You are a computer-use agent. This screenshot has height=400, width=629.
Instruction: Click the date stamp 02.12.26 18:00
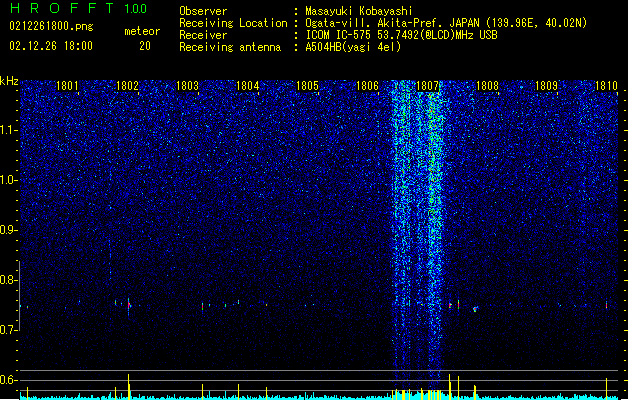coord(51,46)
